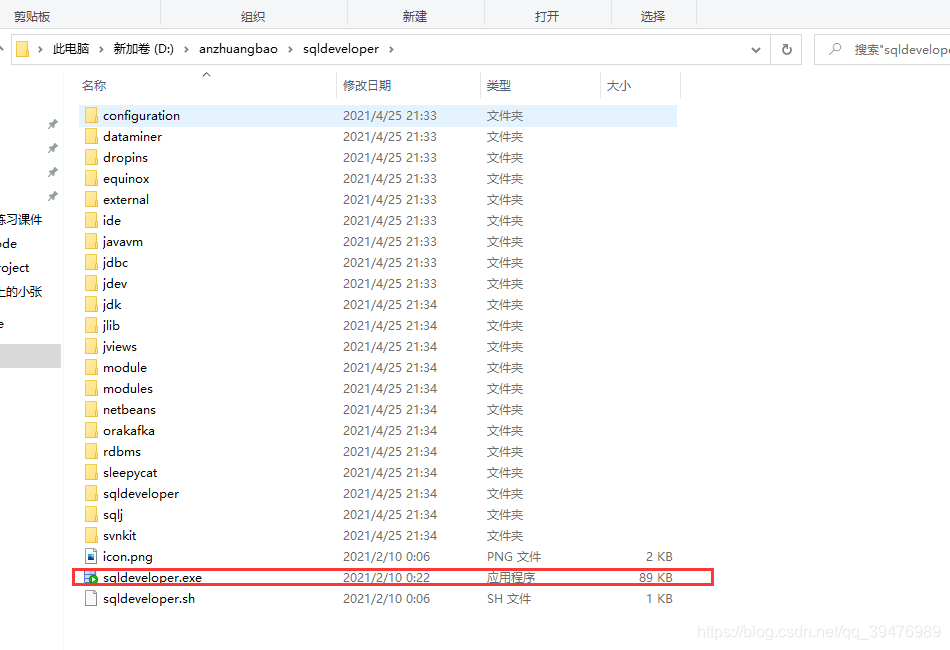Click sqldeveloper in the breadcrumb path

341,49
